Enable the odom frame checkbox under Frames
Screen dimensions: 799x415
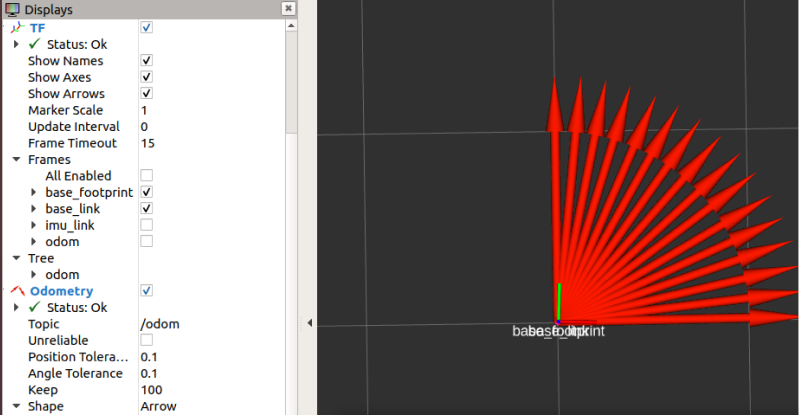(146, 241)
